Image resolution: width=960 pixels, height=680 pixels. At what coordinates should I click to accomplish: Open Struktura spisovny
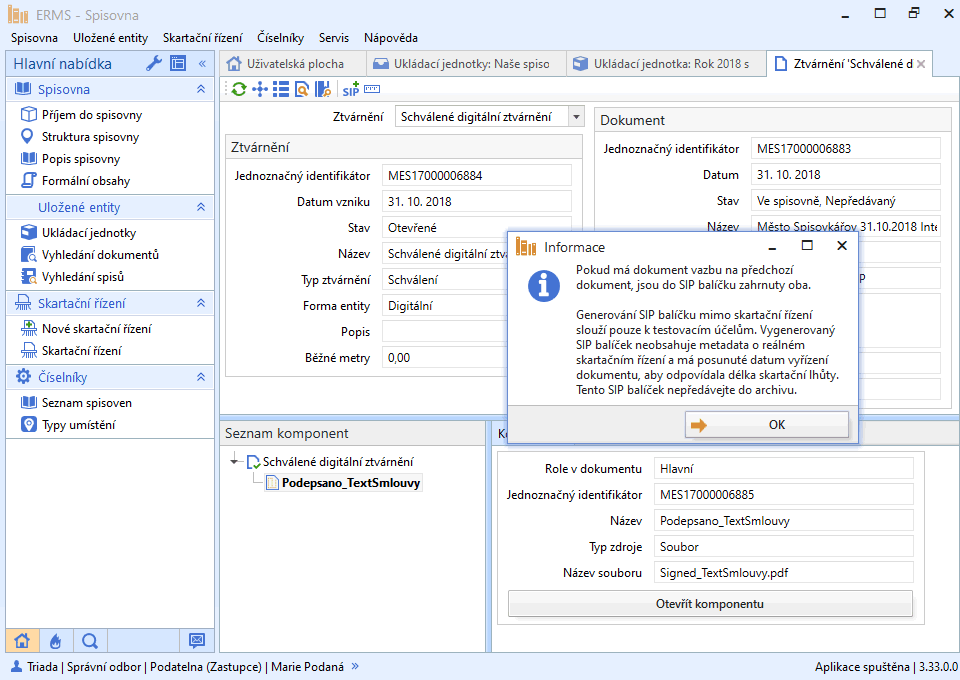tap(90, 137)
